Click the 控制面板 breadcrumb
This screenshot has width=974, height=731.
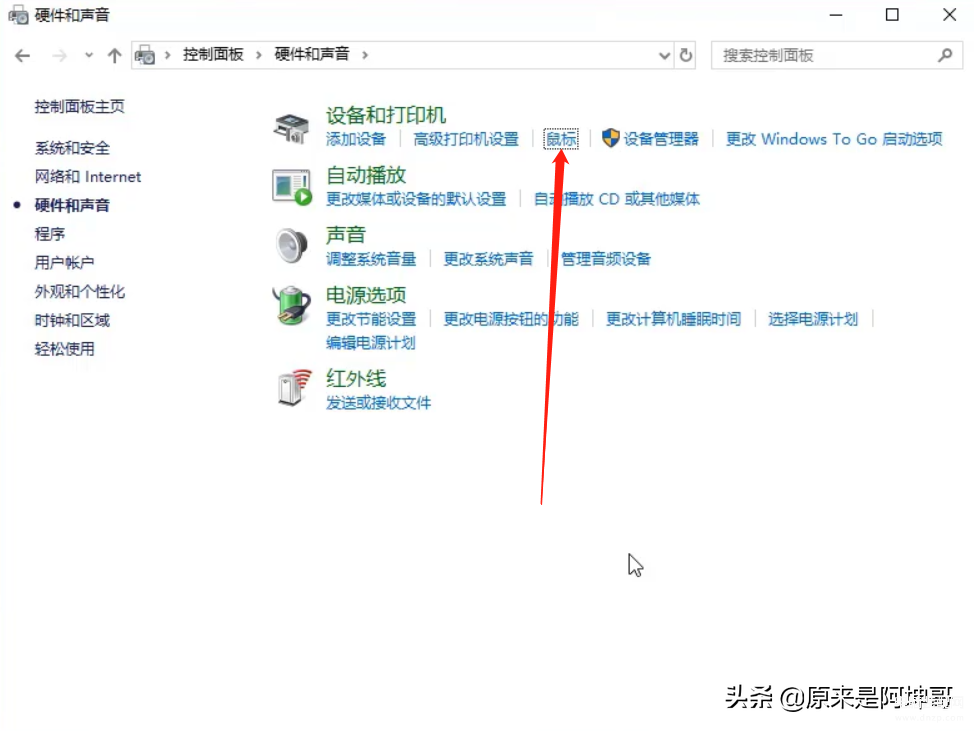(x=213, y=55)
